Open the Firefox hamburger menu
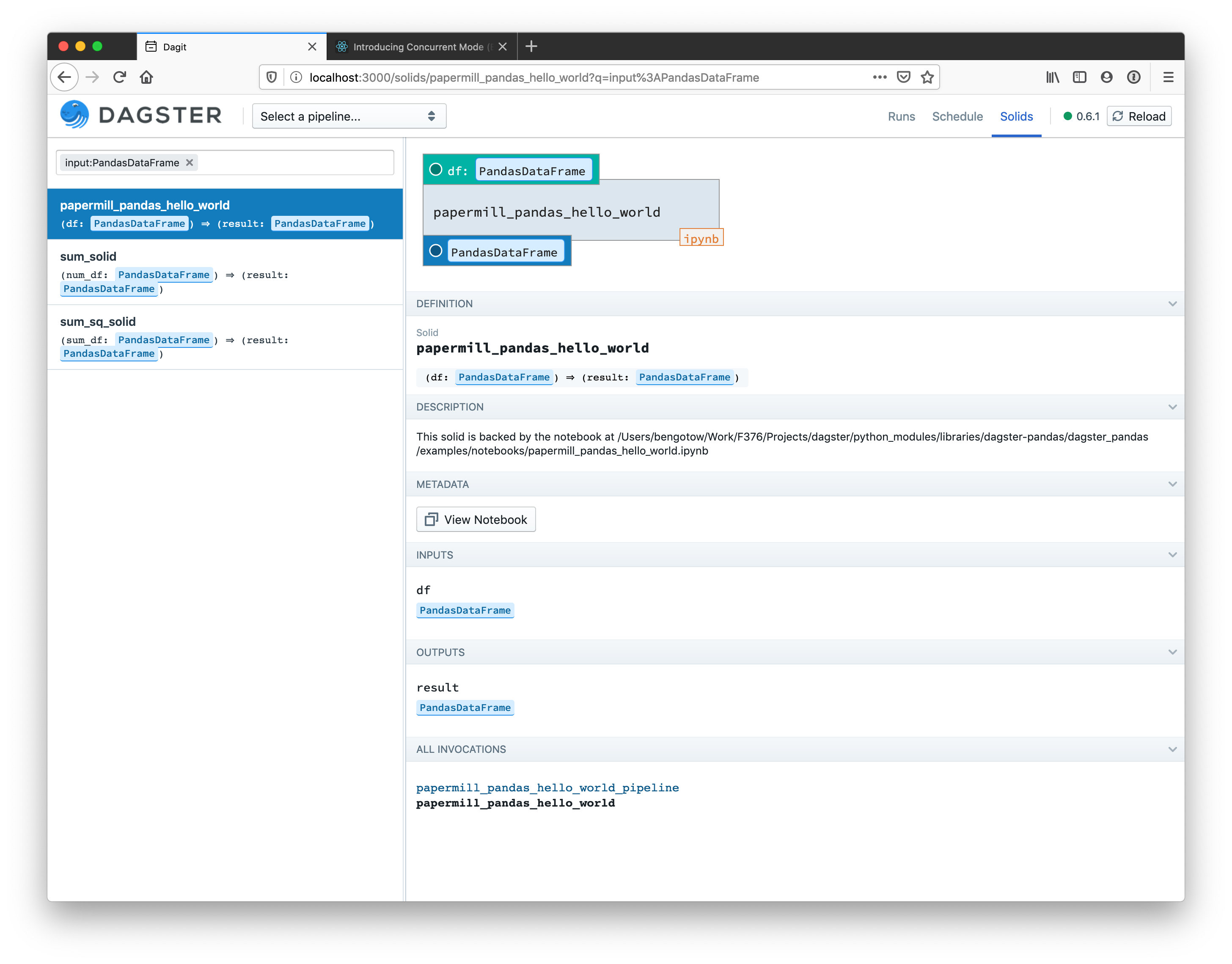Screen dimensions: 1232x964 (1168, 77)
